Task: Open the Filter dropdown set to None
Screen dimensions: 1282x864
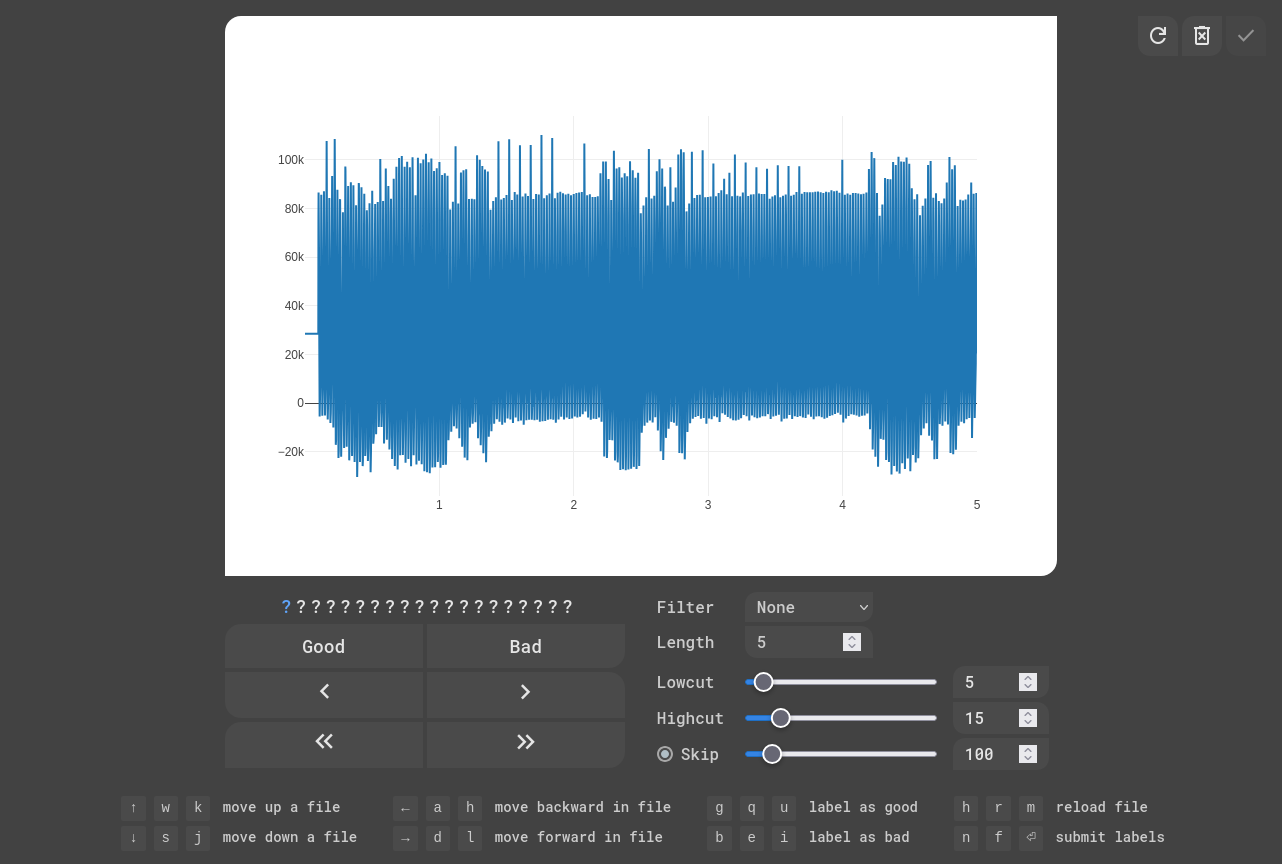Action: (808, 607)
